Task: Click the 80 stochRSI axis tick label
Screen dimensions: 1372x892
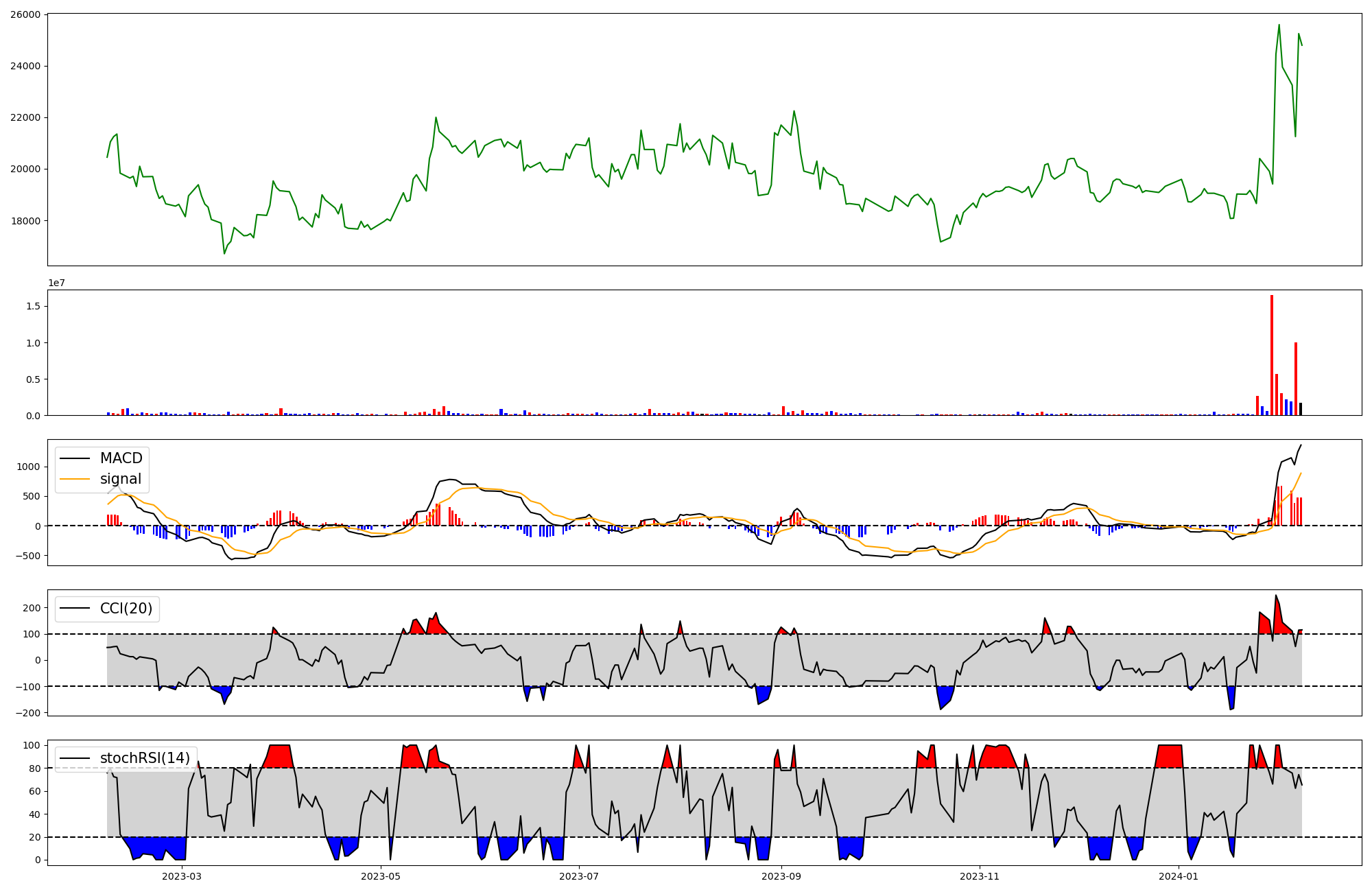Action: (x=34, y=768)
